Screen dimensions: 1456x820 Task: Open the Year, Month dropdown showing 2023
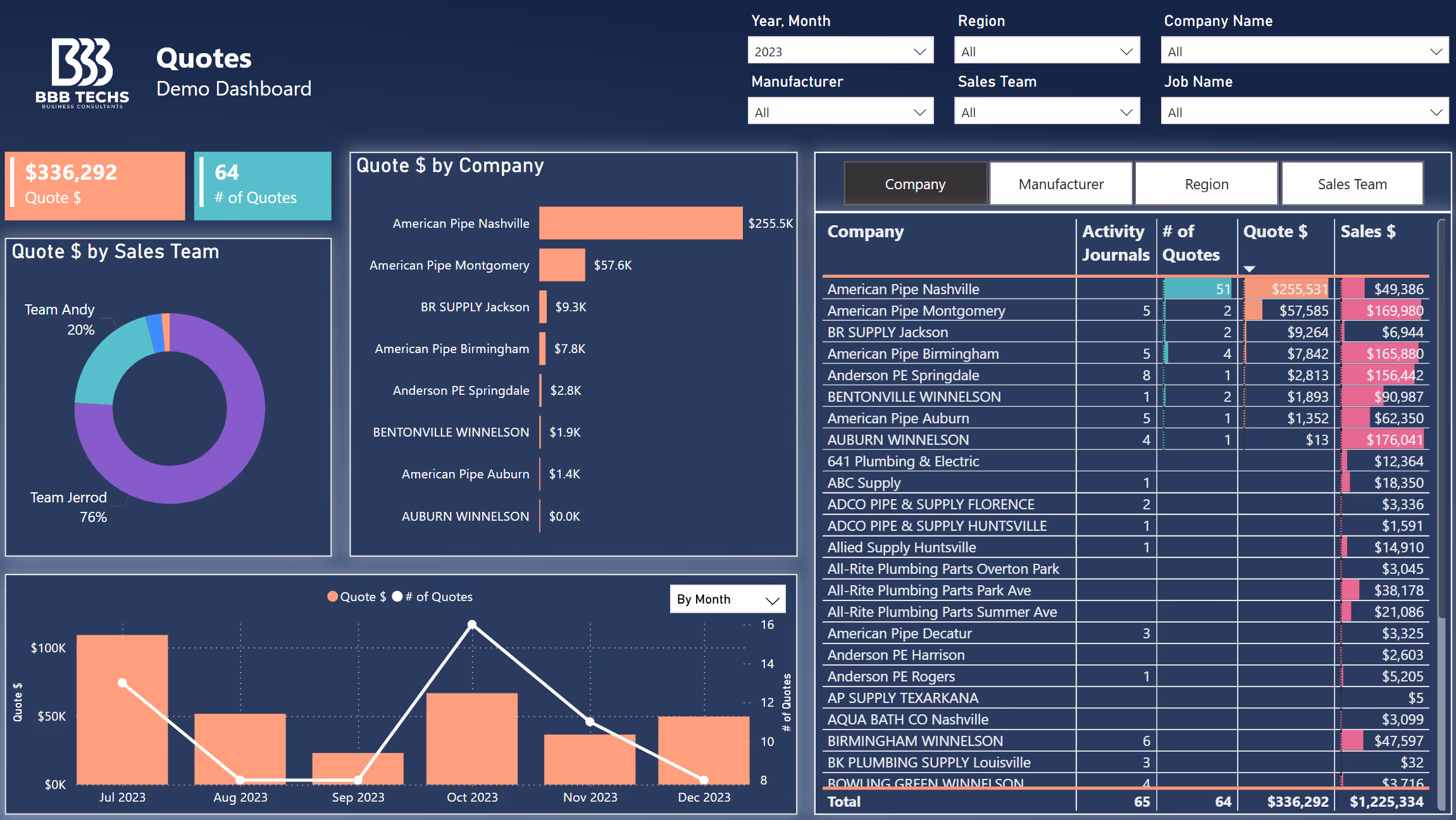point(840,52)
